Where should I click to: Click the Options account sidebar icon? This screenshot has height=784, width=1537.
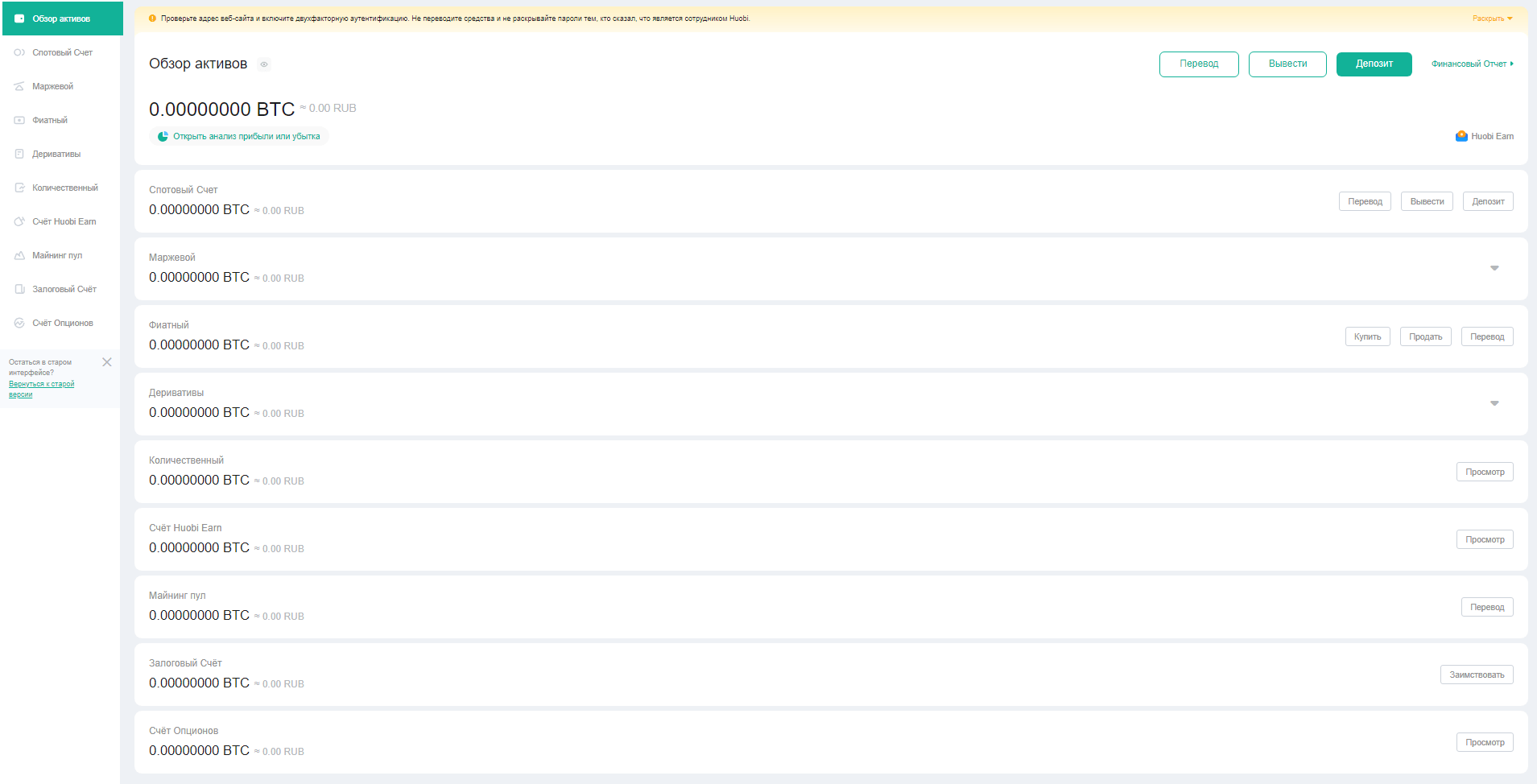tap(19, 323)
